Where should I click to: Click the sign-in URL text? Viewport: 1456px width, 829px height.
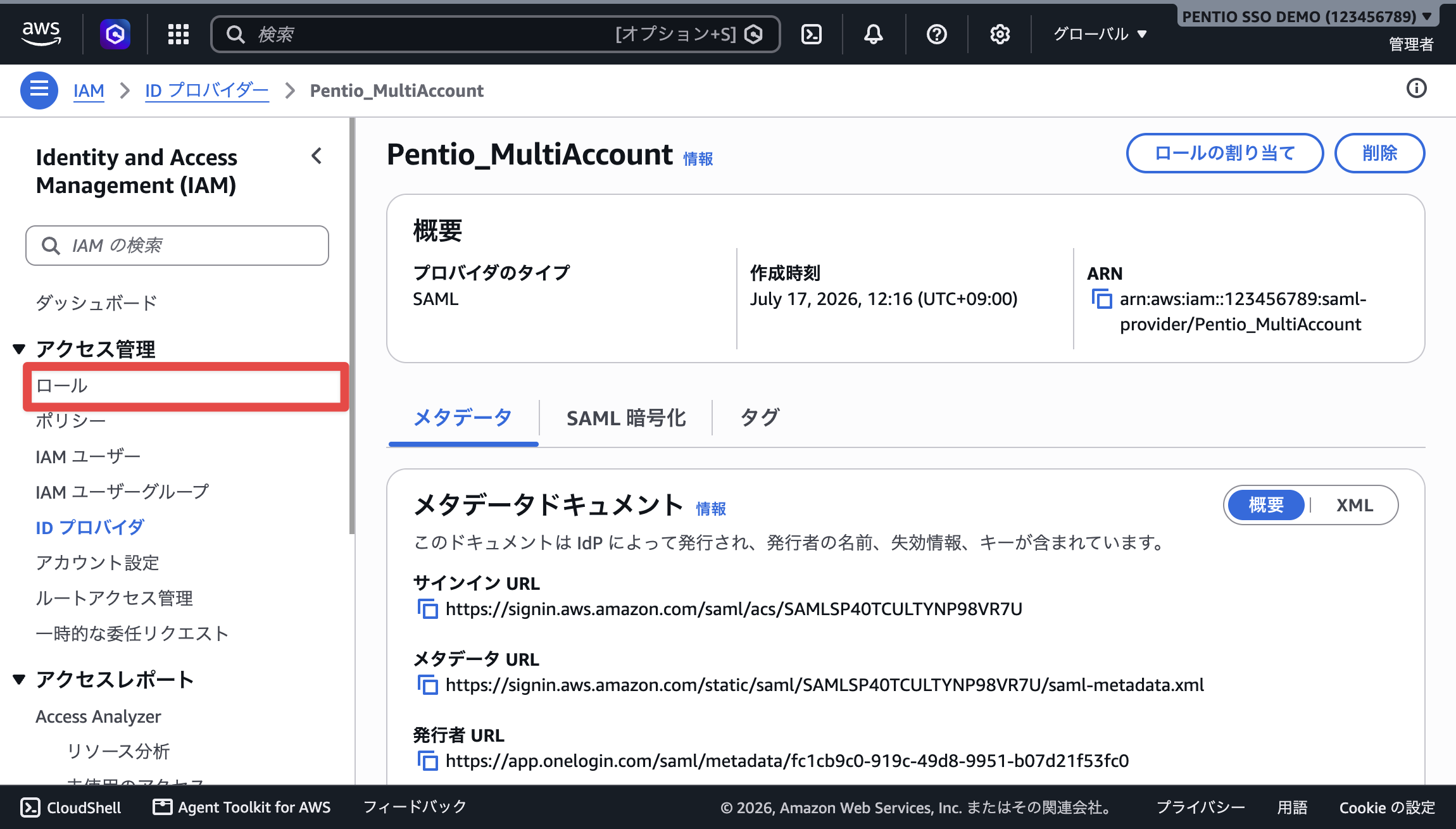734,609
